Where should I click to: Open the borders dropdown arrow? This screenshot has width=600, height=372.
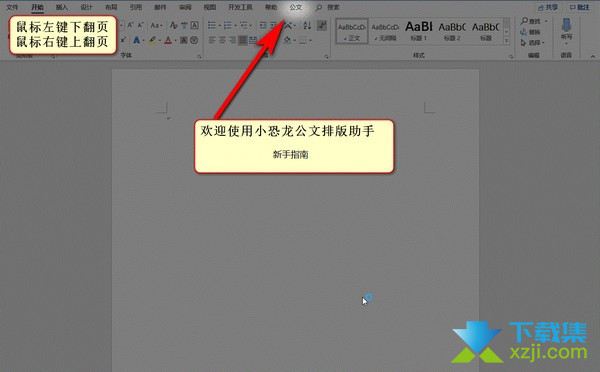[x=310, y=40]
